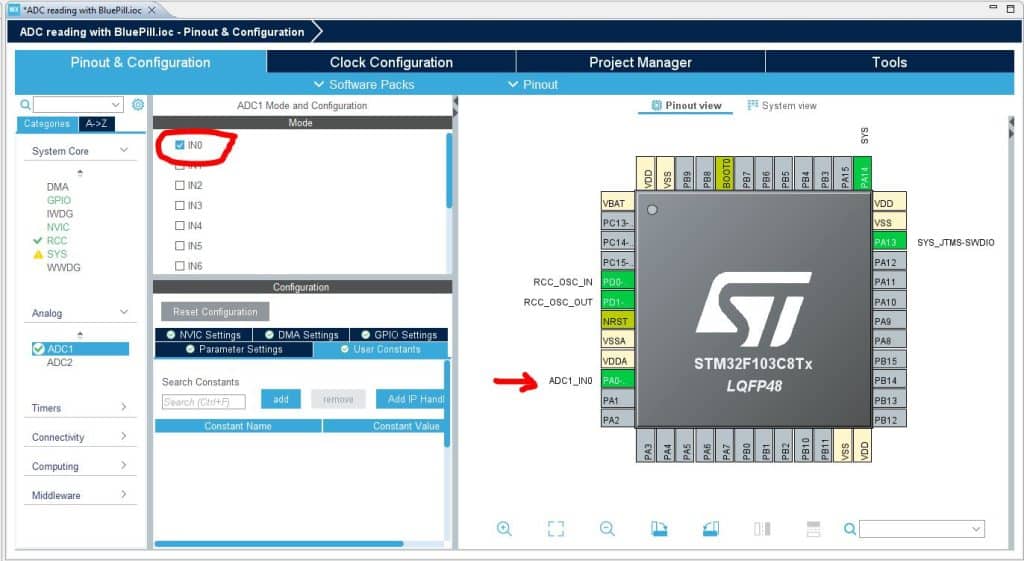Select the PD0 oscillator input pin
The height and width of the screenshot is (561, 1024).
pyautogui.click(x=617, y=282)
